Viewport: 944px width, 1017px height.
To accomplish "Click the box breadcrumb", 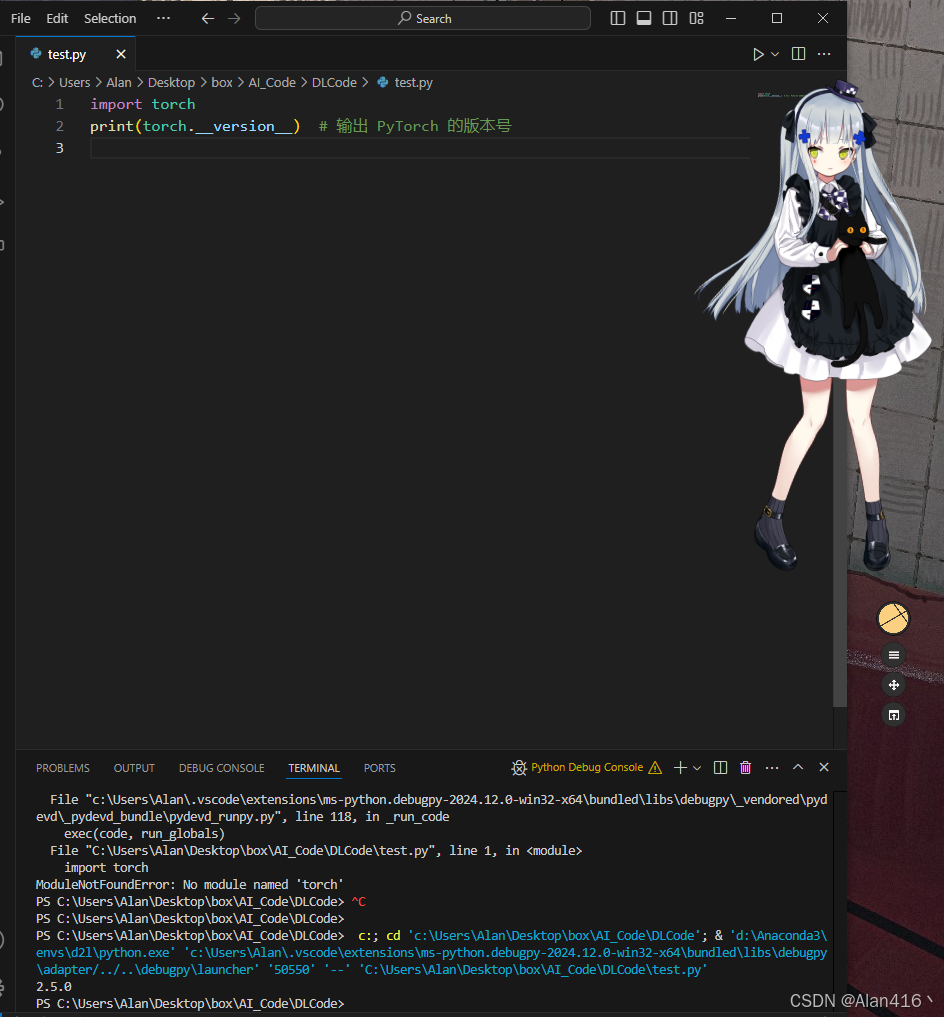I will point(222,82).
